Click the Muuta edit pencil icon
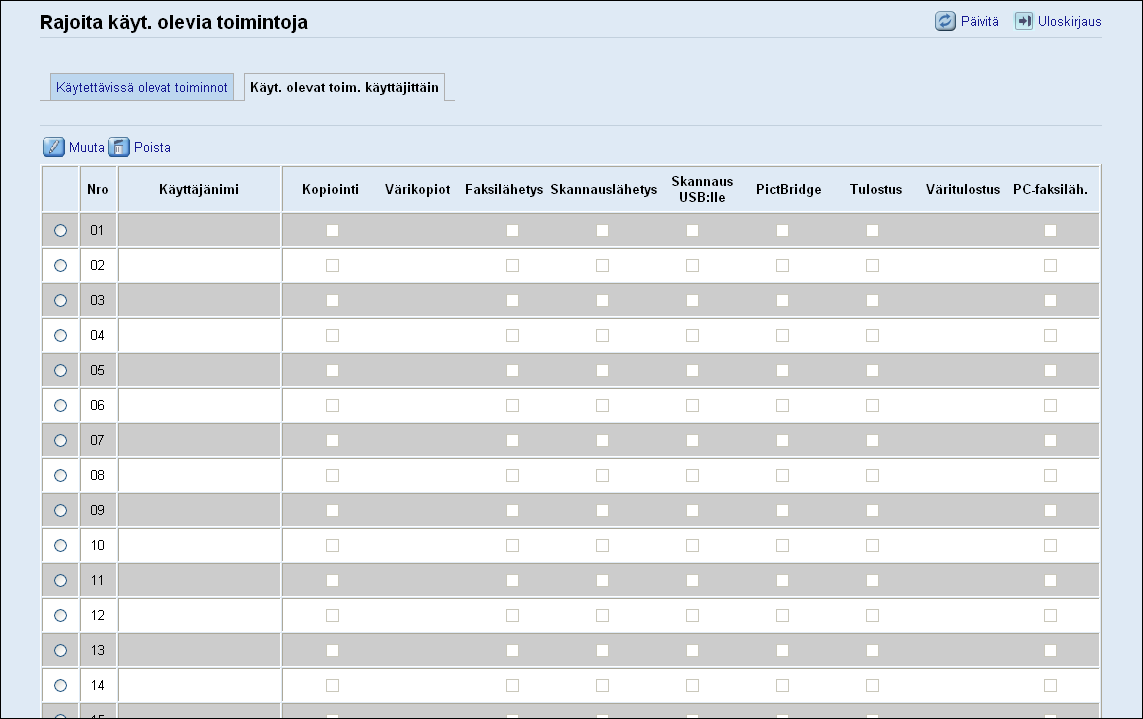 pyautogui.click(x=53, y=147)
